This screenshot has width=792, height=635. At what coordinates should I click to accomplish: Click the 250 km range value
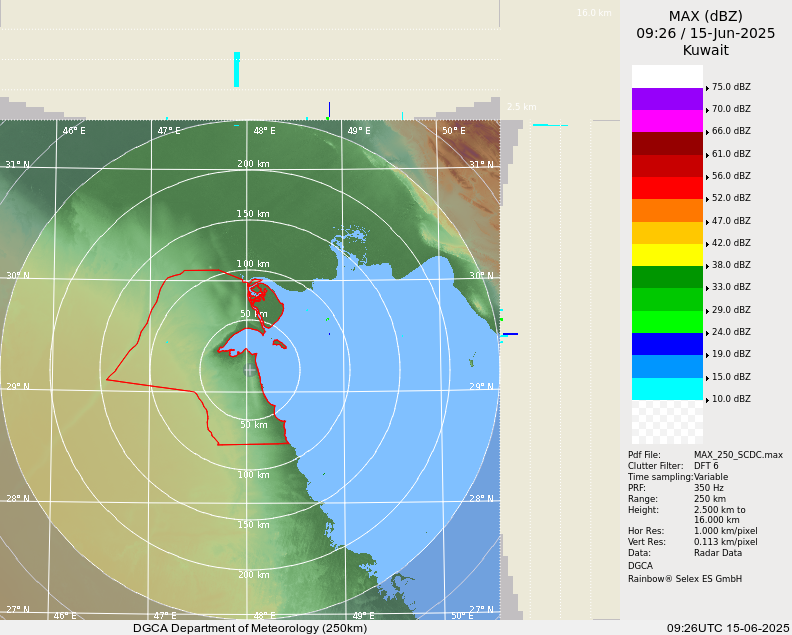[710, 499]
